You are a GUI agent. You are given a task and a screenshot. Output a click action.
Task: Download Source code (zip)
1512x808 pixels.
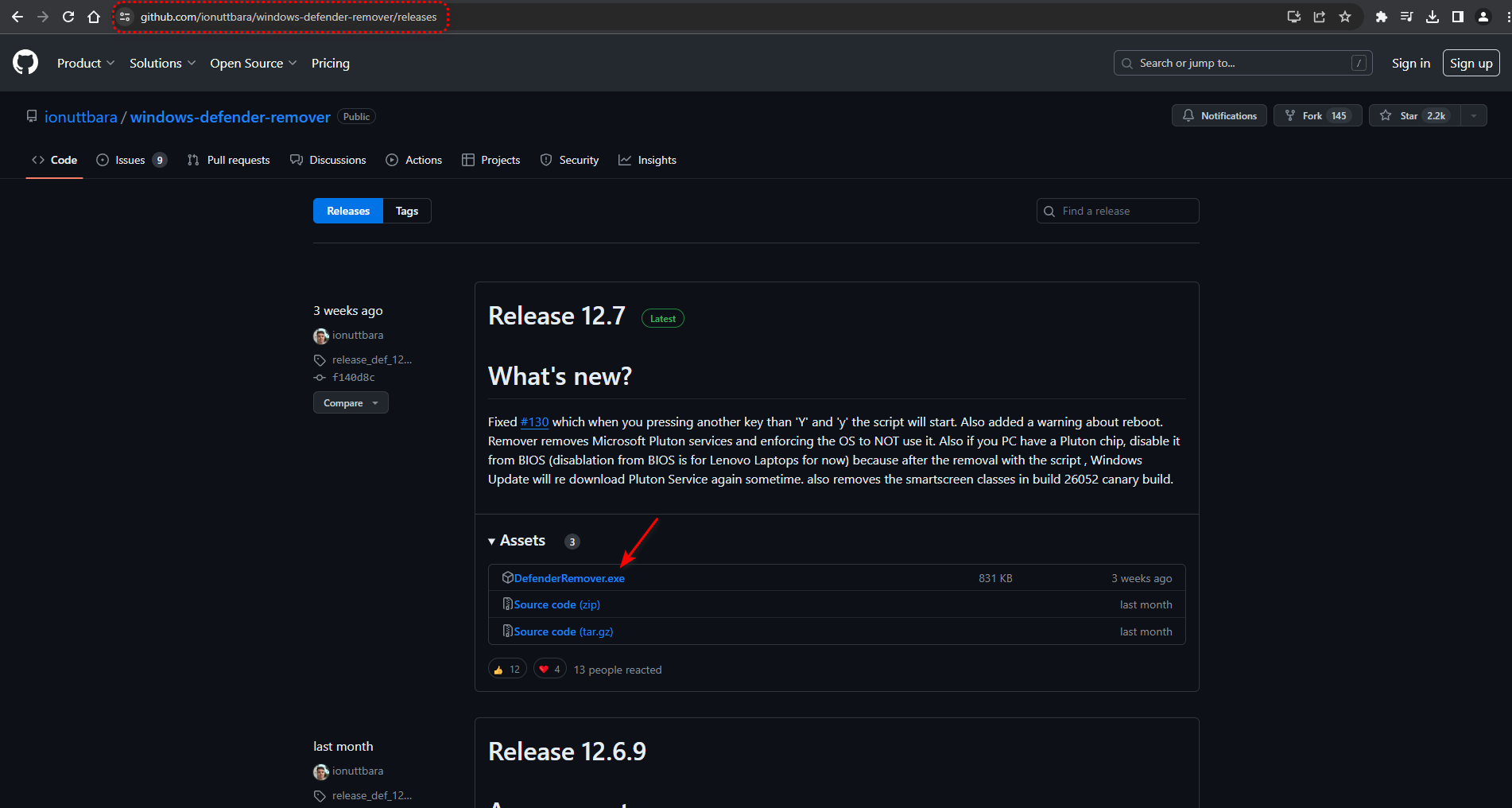(557, 604)
